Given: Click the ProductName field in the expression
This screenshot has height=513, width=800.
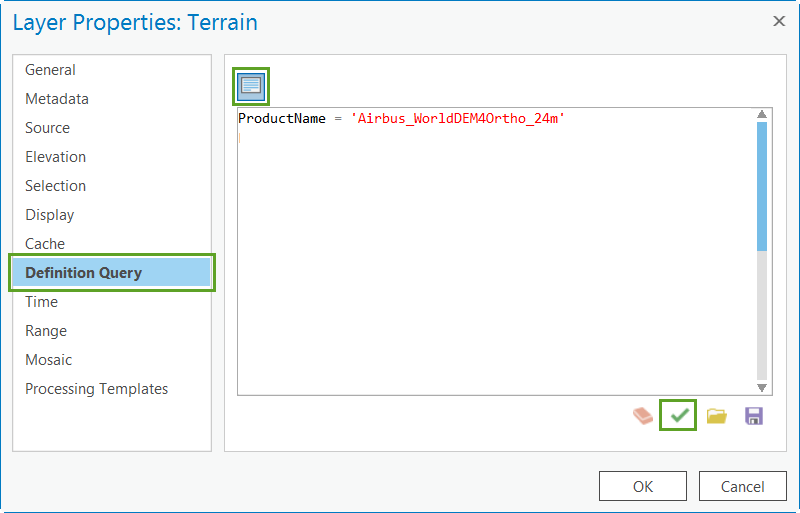Looking at the screenshot, I should (x=282, y=118).
